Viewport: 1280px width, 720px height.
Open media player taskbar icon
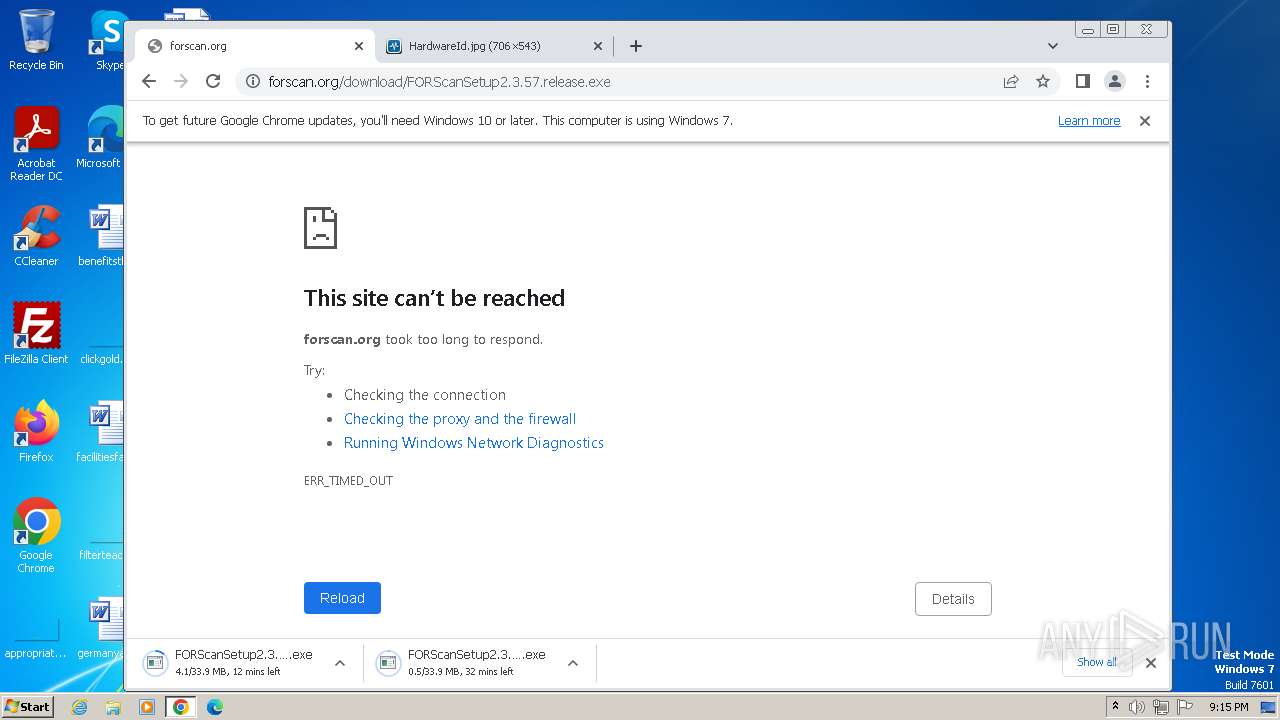147,707
